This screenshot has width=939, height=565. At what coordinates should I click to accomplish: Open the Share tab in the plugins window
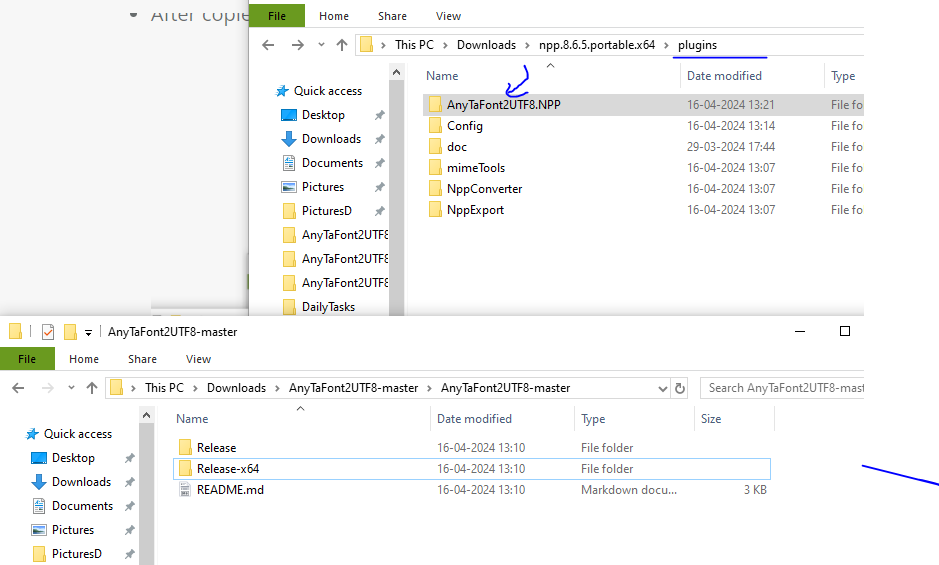(392, 16)
